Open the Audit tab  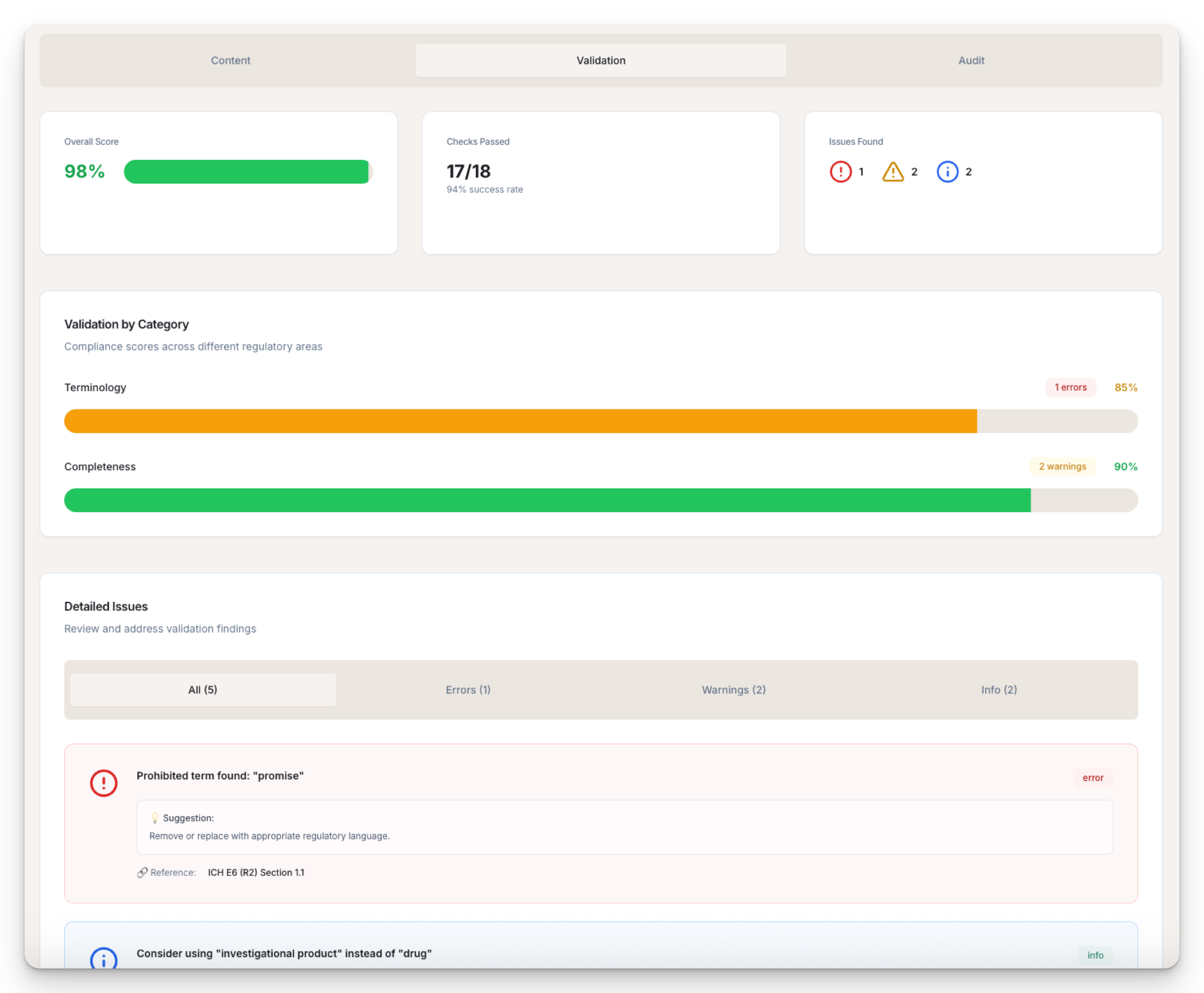(x=971, y=60)
